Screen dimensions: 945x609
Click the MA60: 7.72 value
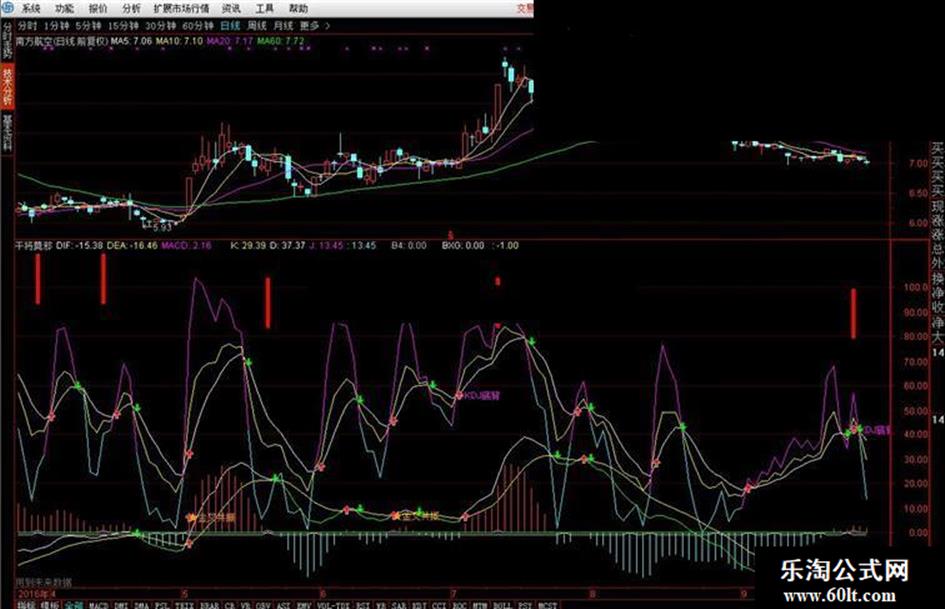pyautogui.click(x=280, y=41)
